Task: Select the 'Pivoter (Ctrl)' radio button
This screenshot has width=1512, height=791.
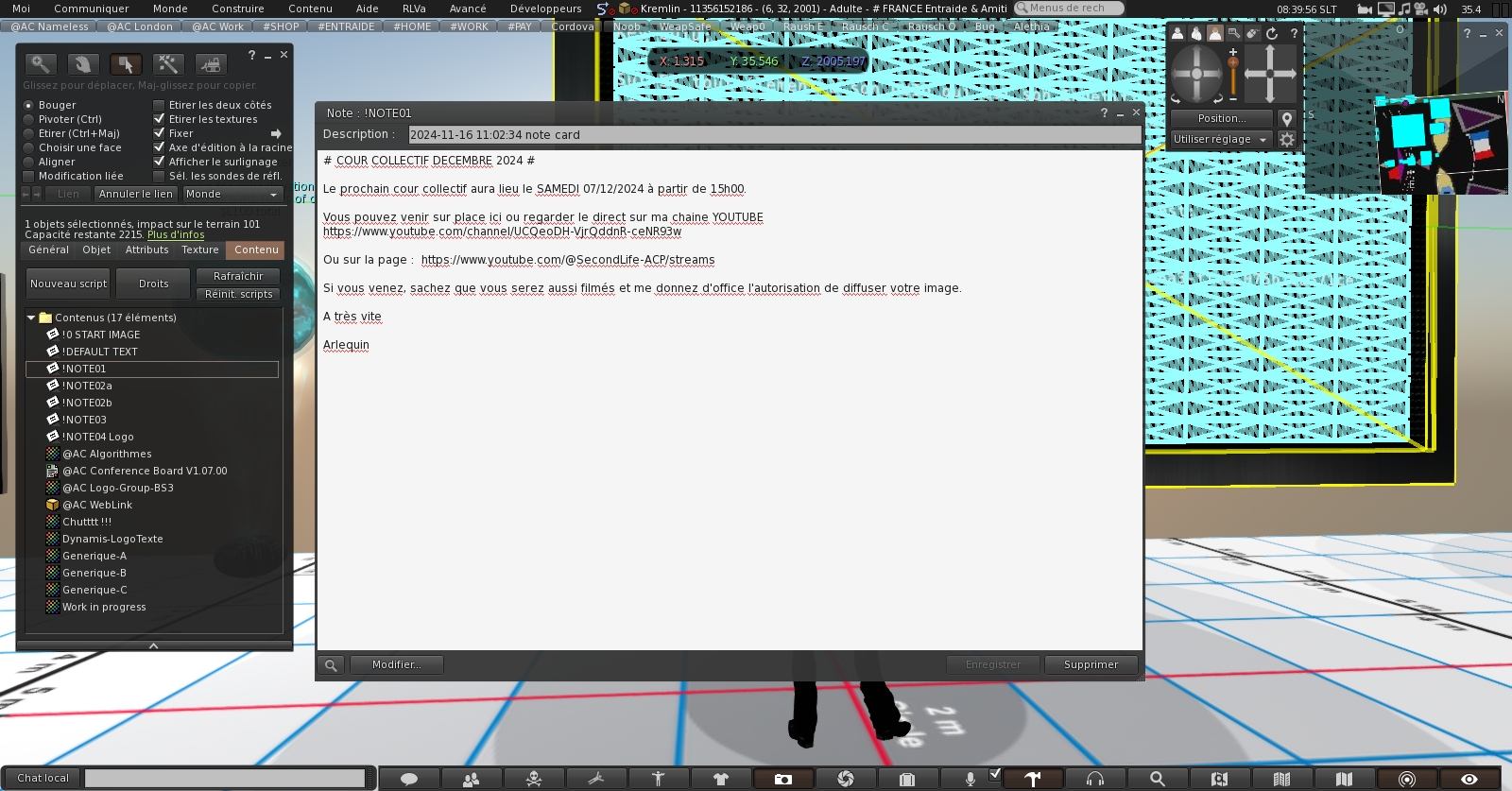Action: 28,119
